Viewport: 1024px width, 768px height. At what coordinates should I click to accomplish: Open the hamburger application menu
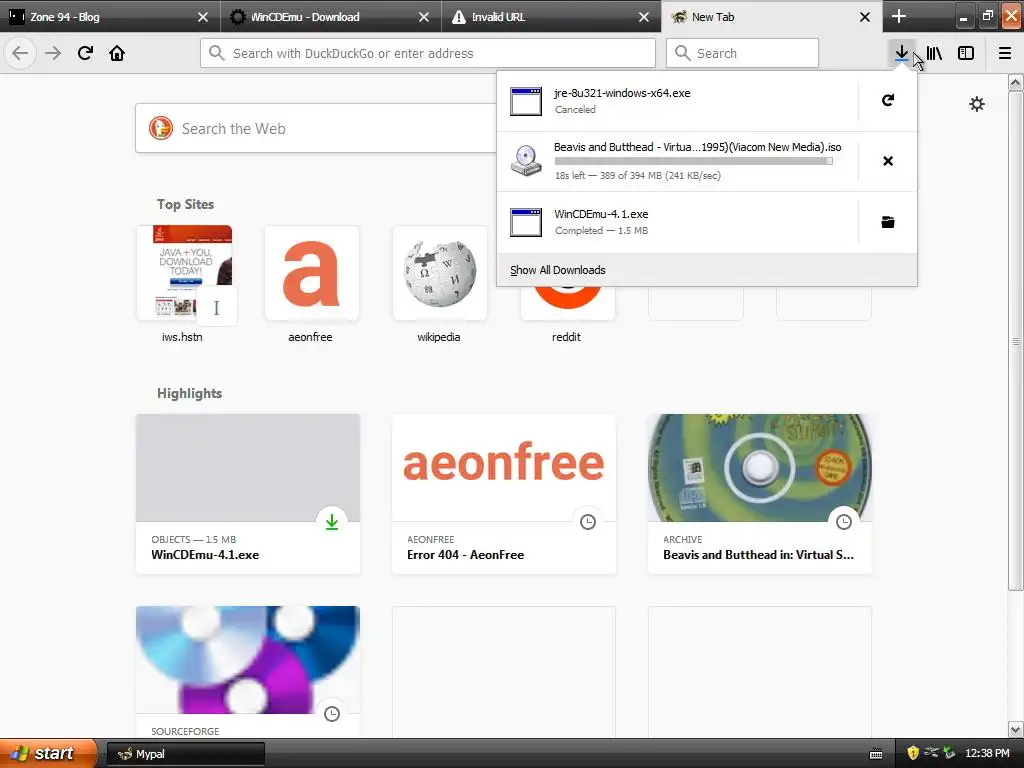1005,53
